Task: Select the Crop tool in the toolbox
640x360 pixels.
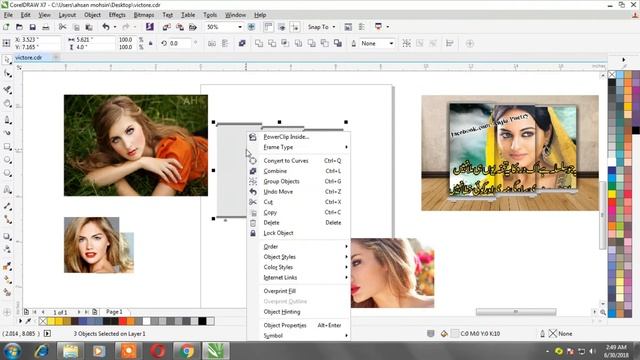Action: pos(7,89)
